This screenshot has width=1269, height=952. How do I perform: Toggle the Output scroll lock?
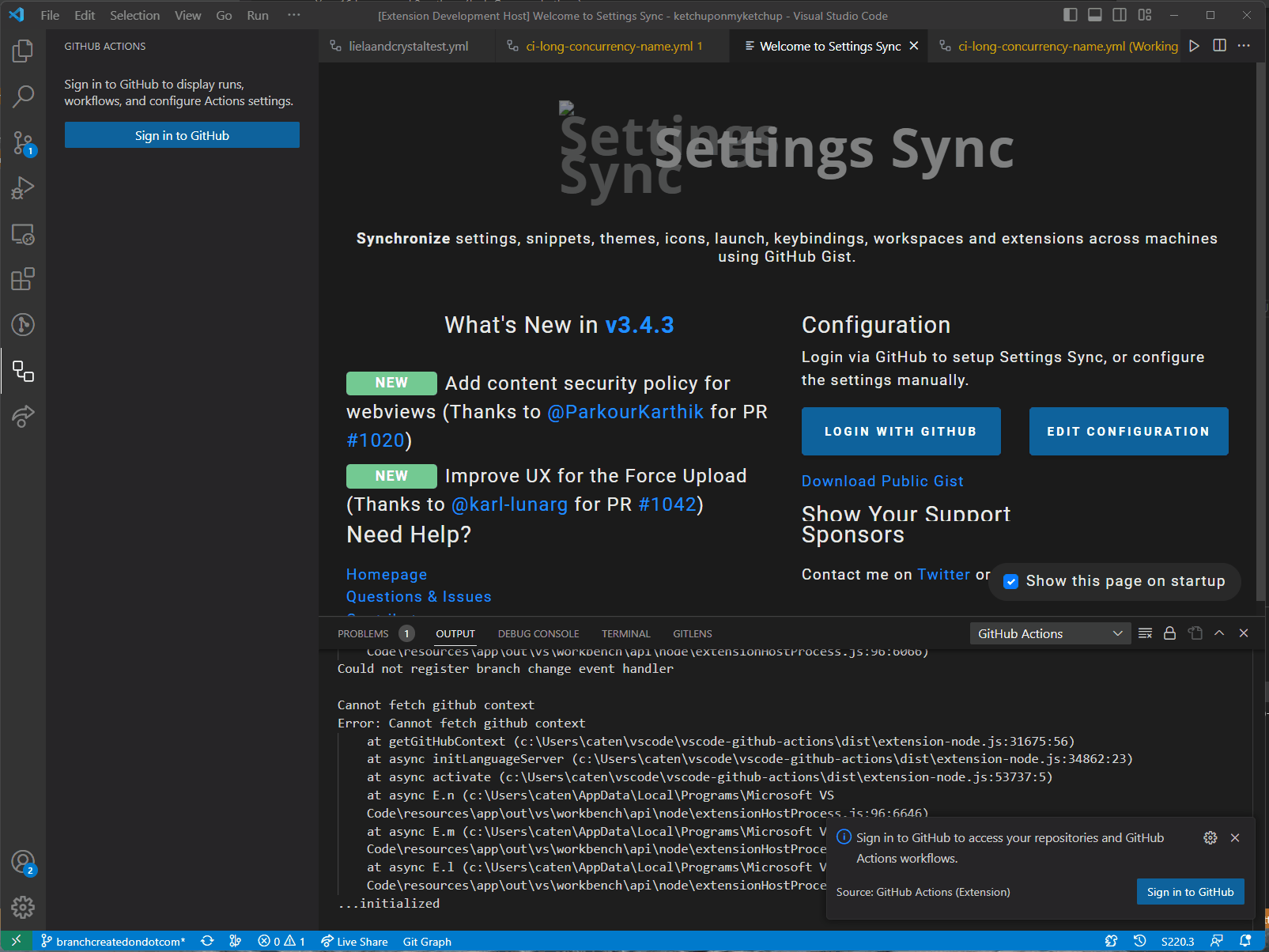1170,633
